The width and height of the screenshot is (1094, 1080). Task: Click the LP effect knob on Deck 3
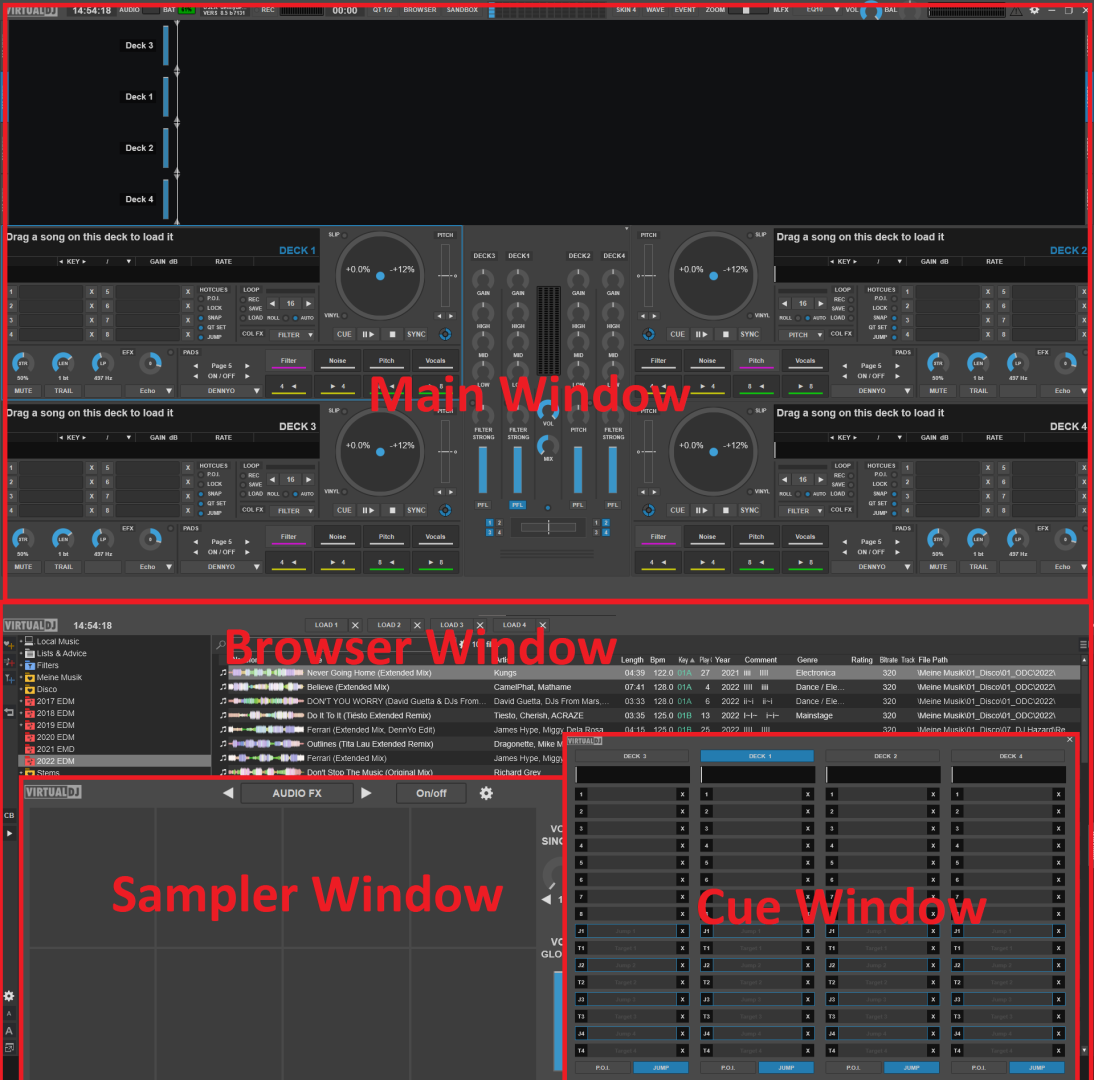103,539
